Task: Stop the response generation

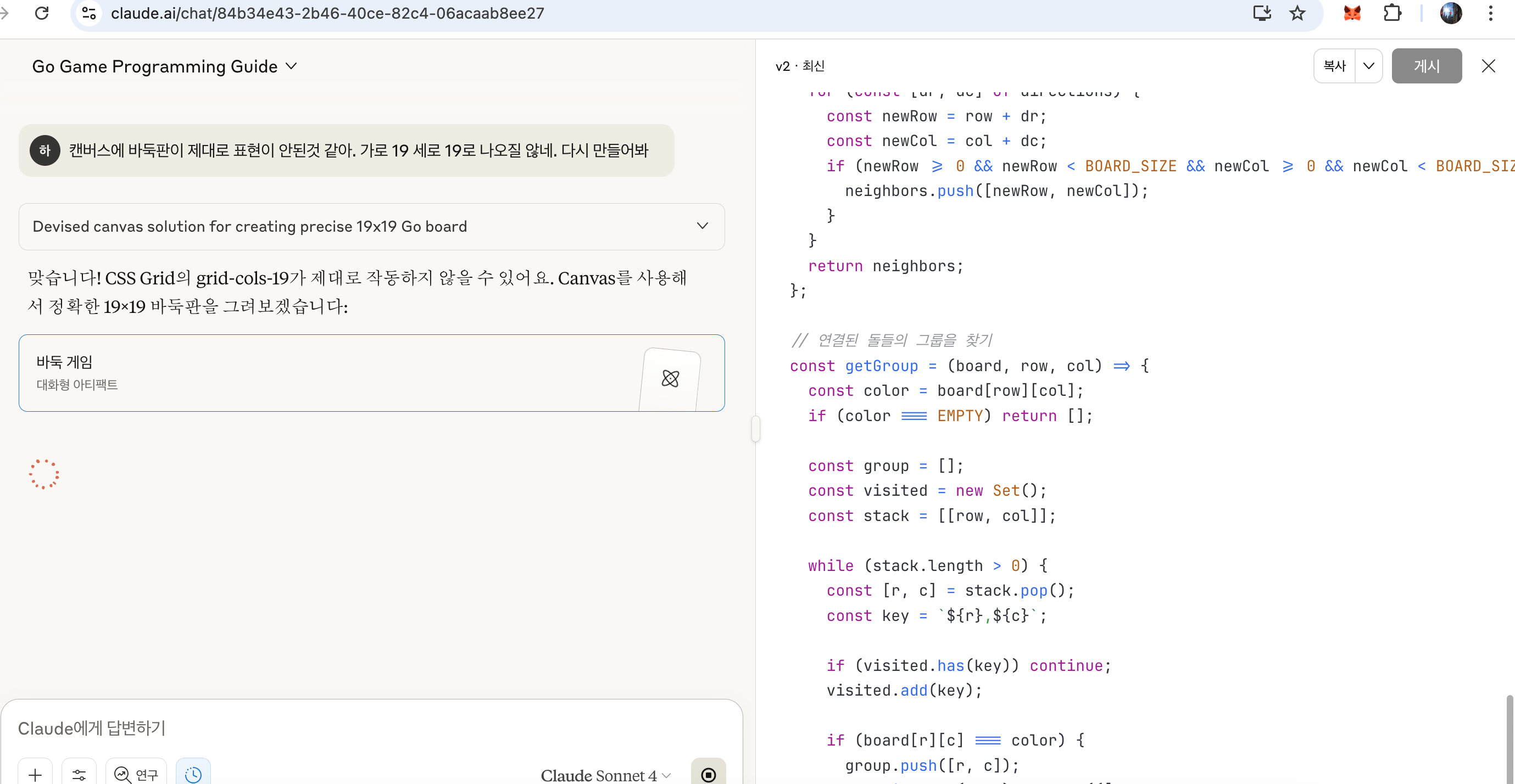Action: click(x=708, y=774)
